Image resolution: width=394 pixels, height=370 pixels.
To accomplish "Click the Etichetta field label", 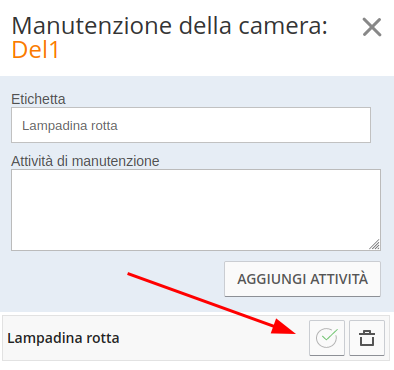I will click(38, 99).
